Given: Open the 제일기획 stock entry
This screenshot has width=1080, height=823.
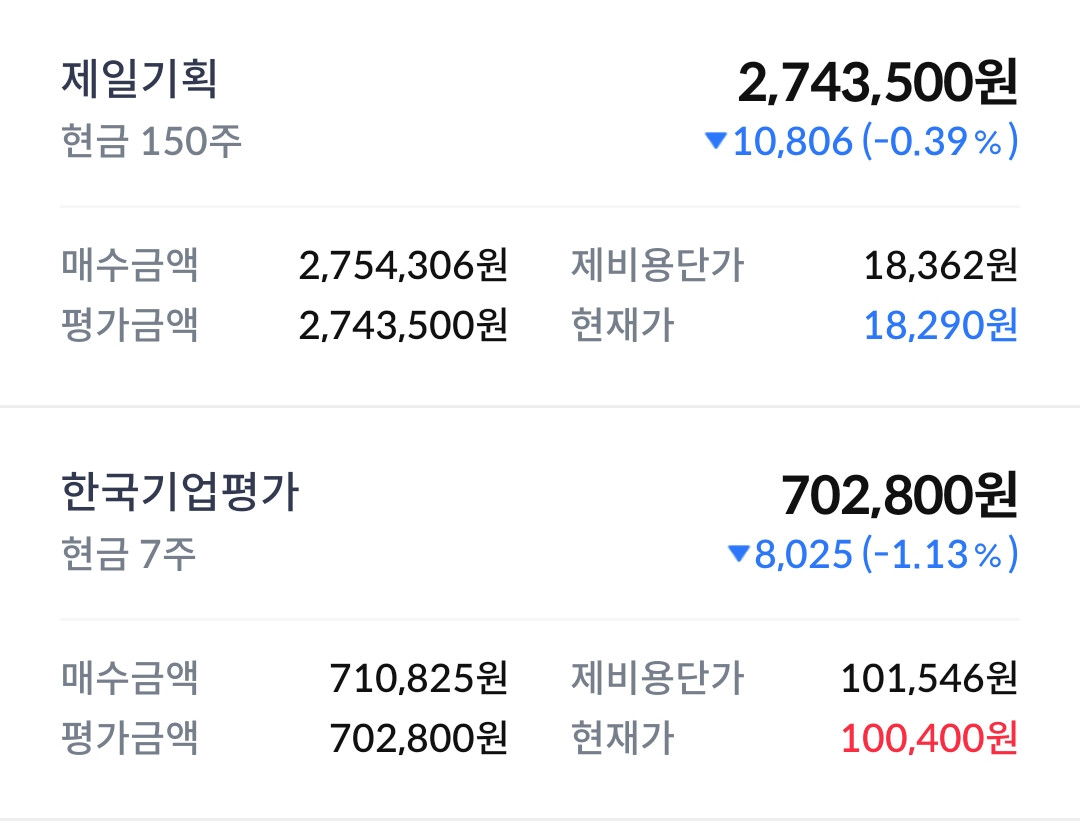Looking at the screenshot, I should click(139, 79).
